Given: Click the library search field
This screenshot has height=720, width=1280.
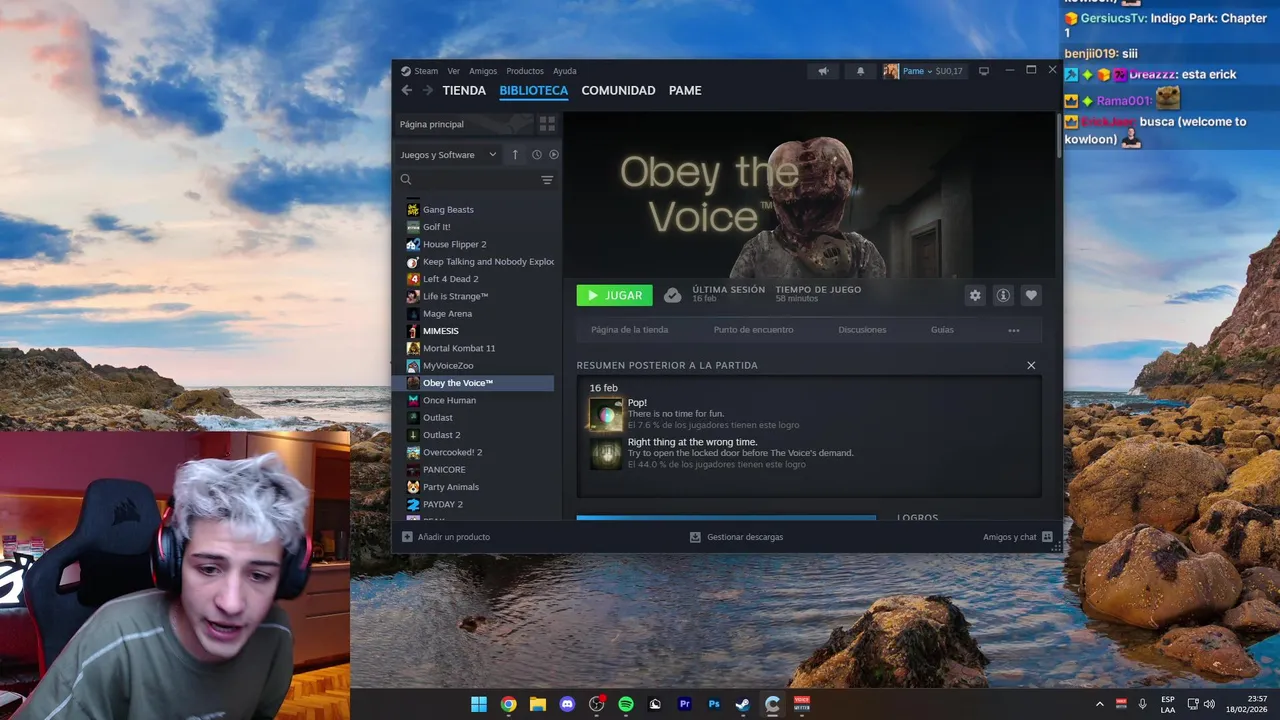Looking at the screenshot, I should click(475, 180).
